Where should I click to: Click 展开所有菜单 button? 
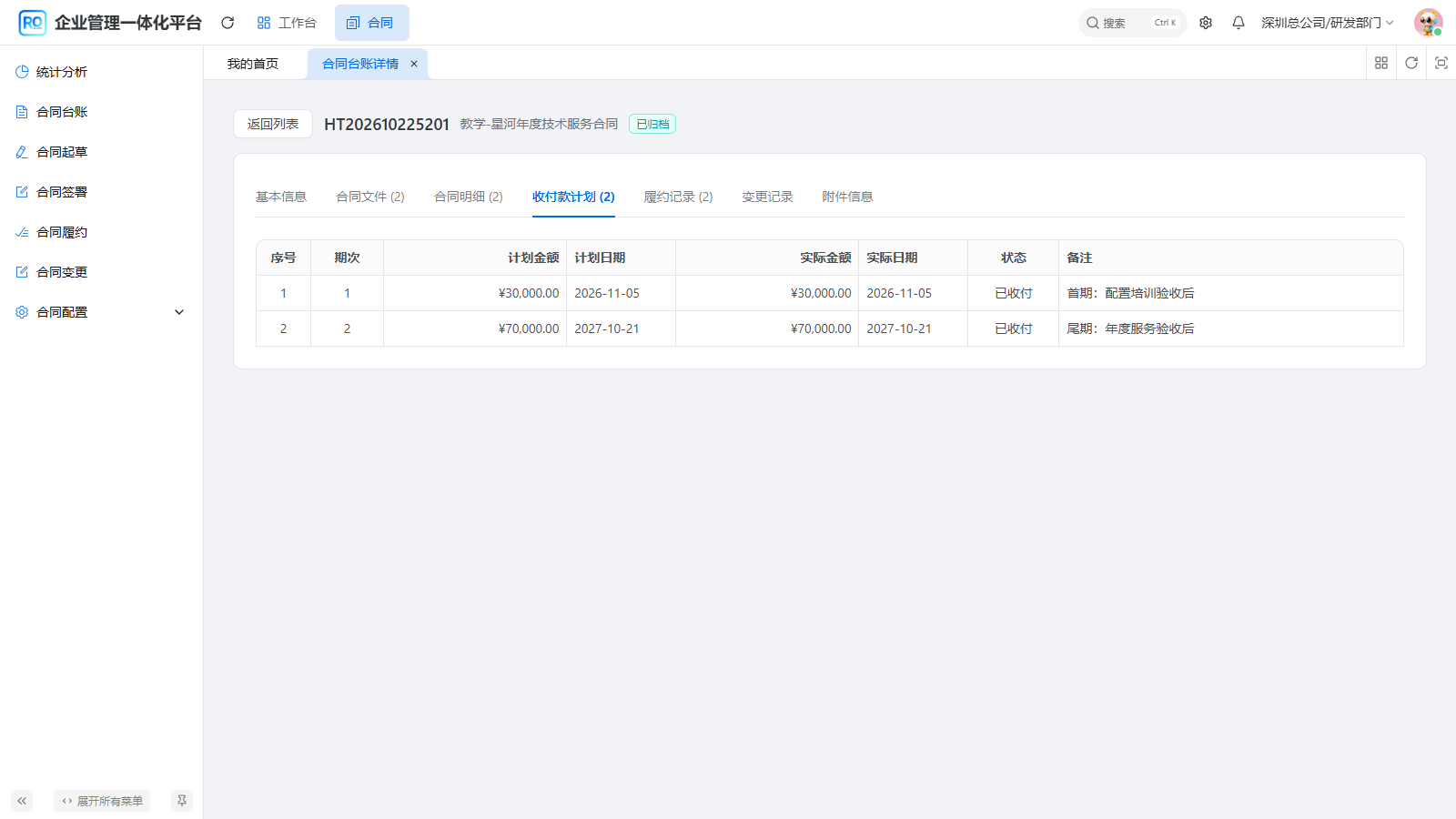point(102,801)
